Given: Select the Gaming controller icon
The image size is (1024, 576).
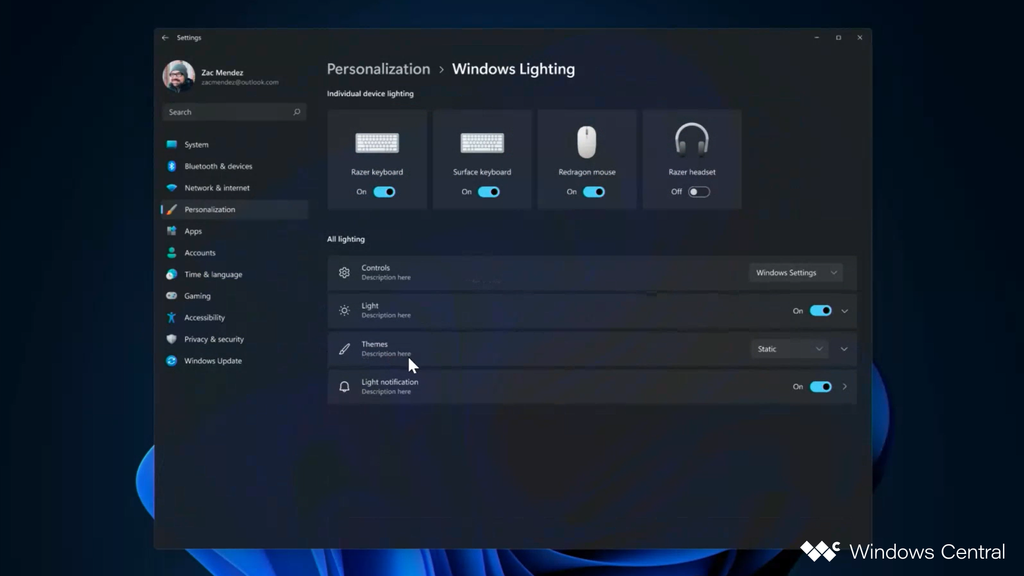Looking at the screenshot, I should 172,296.
